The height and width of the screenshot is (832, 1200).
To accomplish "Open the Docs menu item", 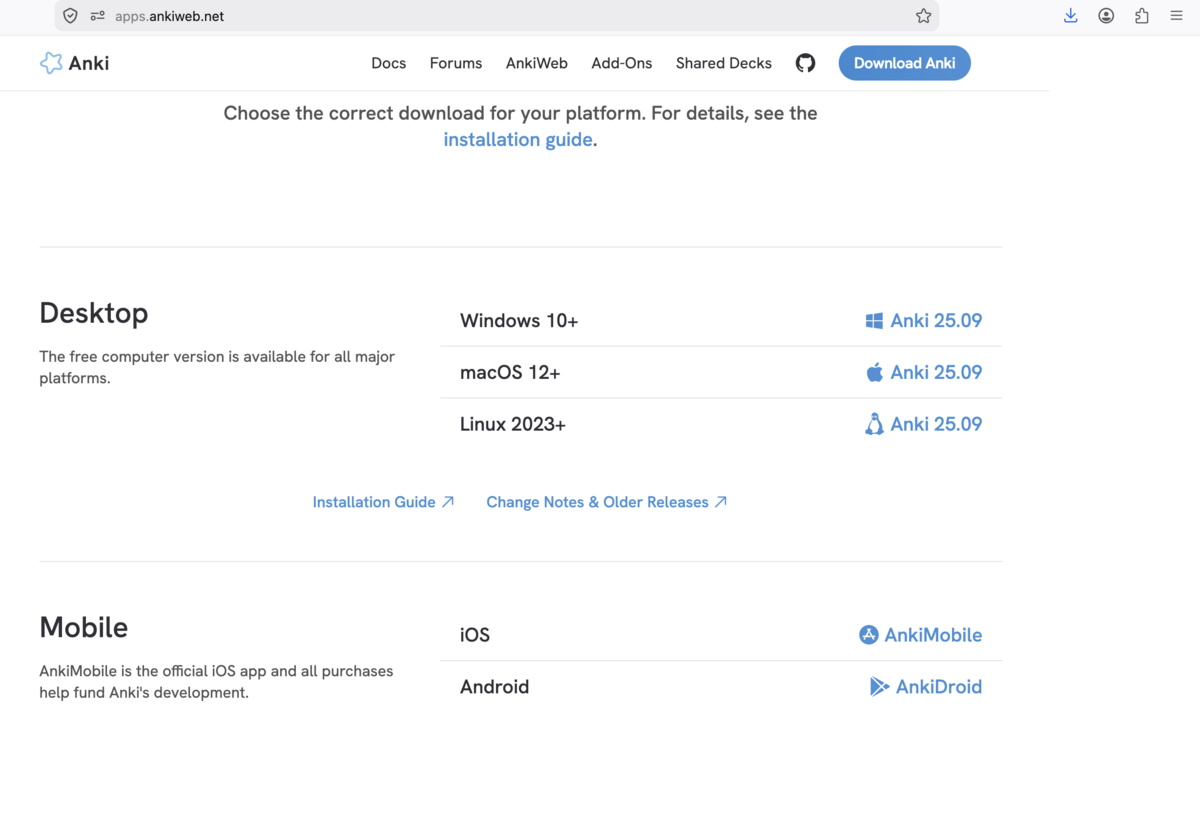I will pos(388,63).
